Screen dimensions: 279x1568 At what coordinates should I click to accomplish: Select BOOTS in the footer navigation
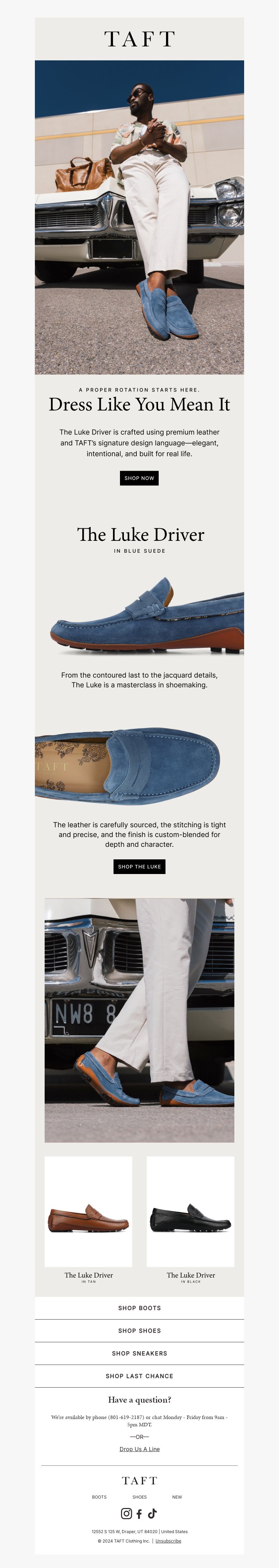[99, 1497]
